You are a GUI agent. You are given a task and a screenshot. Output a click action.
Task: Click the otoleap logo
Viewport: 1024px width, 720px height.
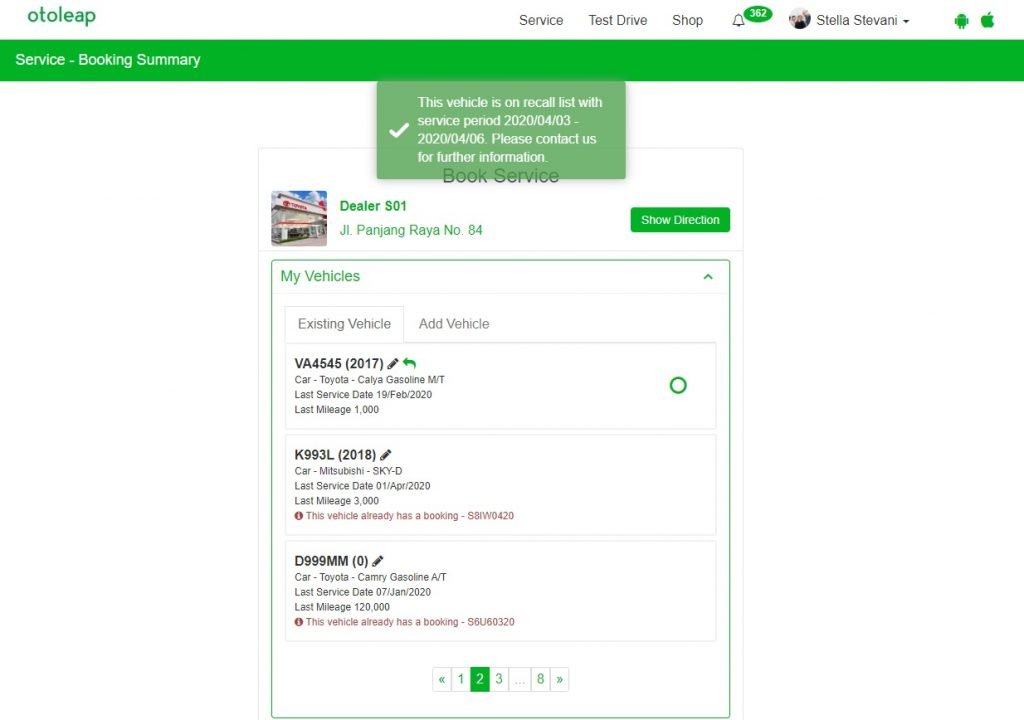pos(61,17)
